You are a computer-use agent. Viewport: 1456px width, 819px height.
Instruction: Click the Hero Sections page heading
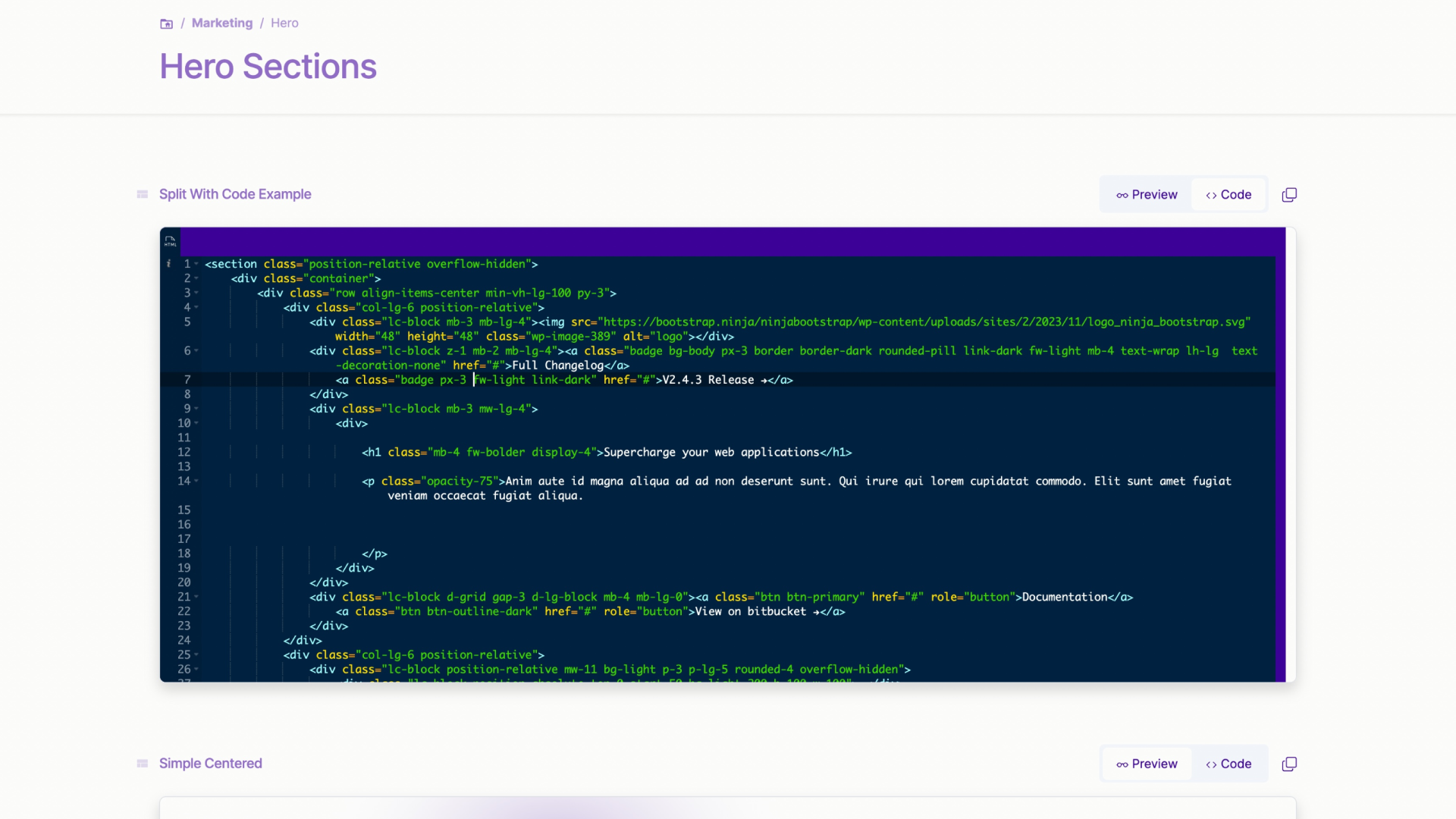tap(268, 67)
